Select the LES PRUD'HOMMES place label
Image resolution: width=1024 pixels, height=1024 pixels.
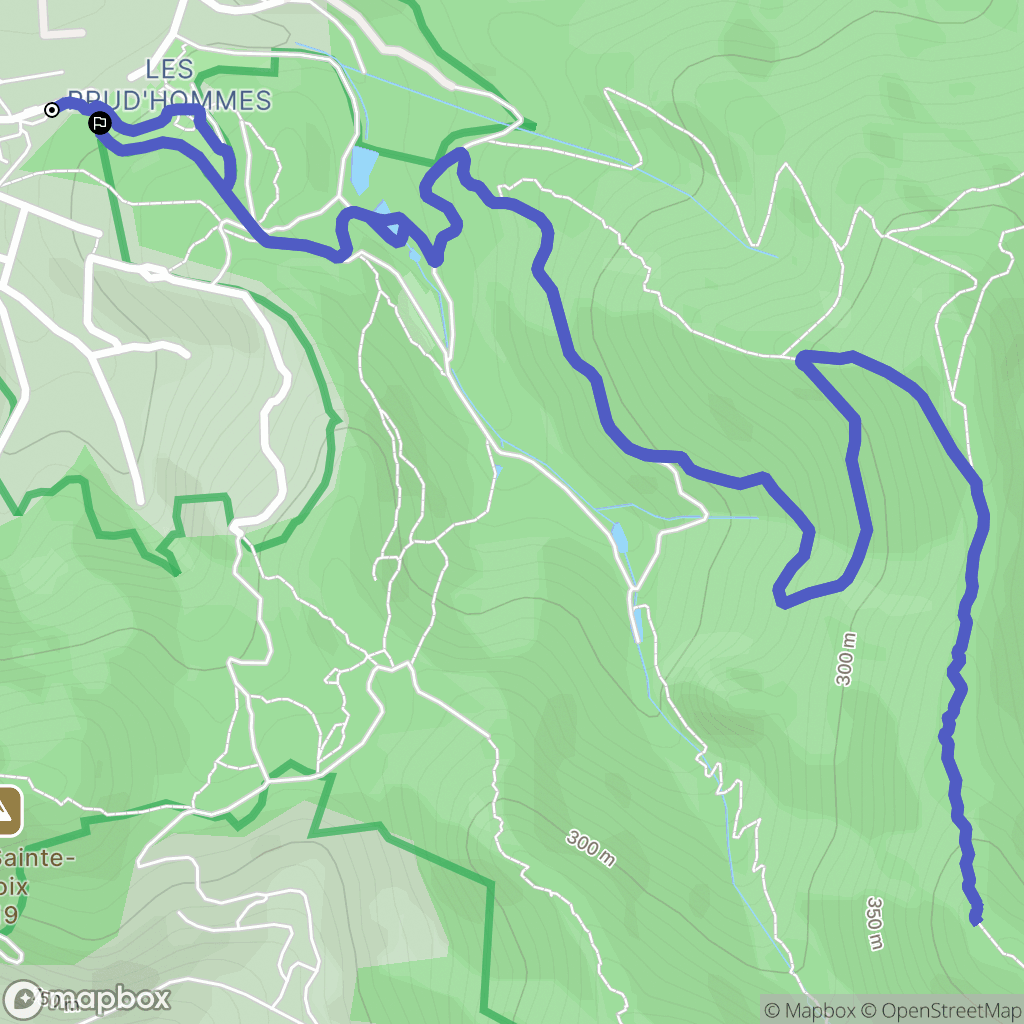tap(170, 85)
